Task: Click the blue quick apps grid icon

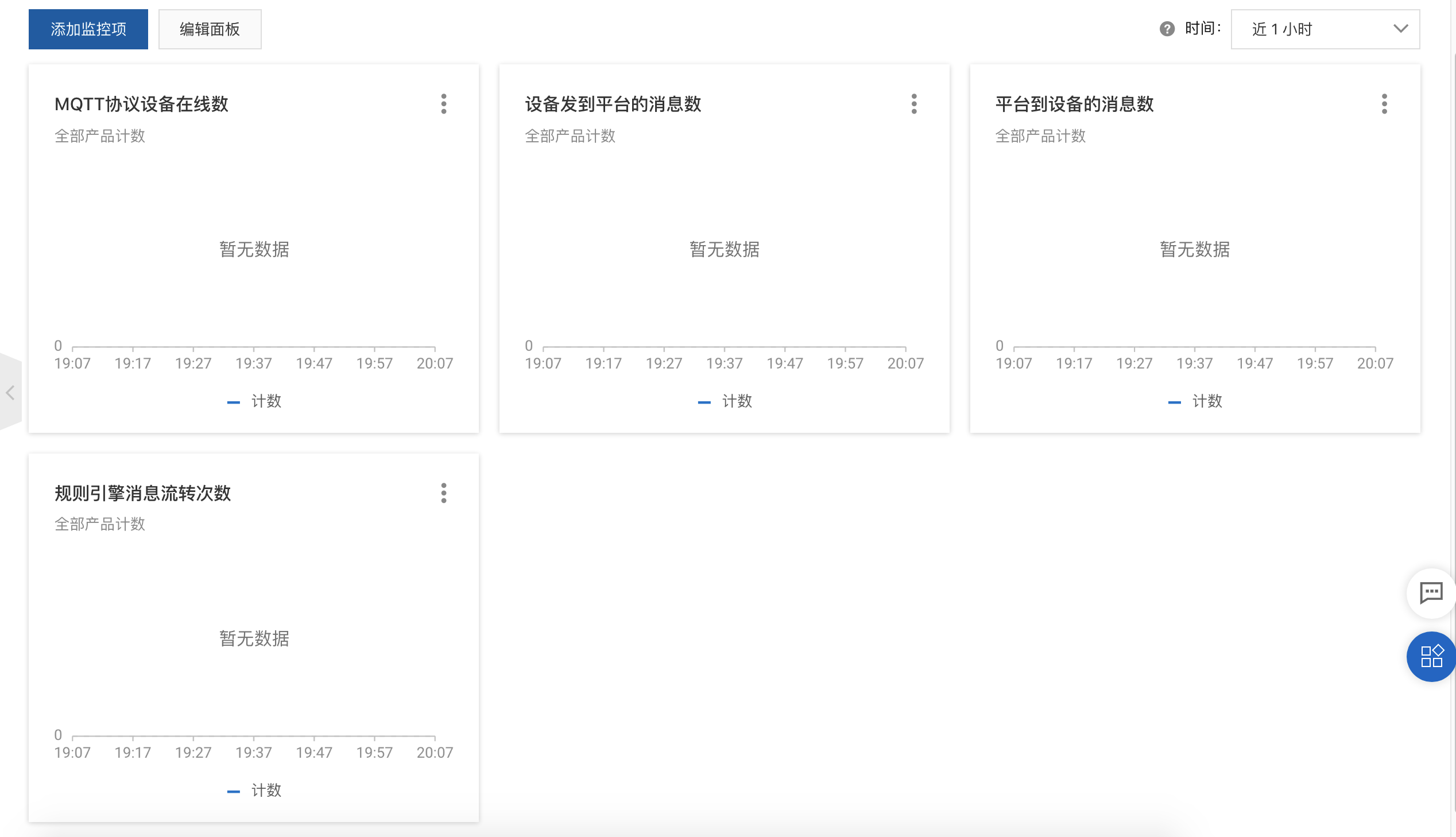Action: [1431, 656]
